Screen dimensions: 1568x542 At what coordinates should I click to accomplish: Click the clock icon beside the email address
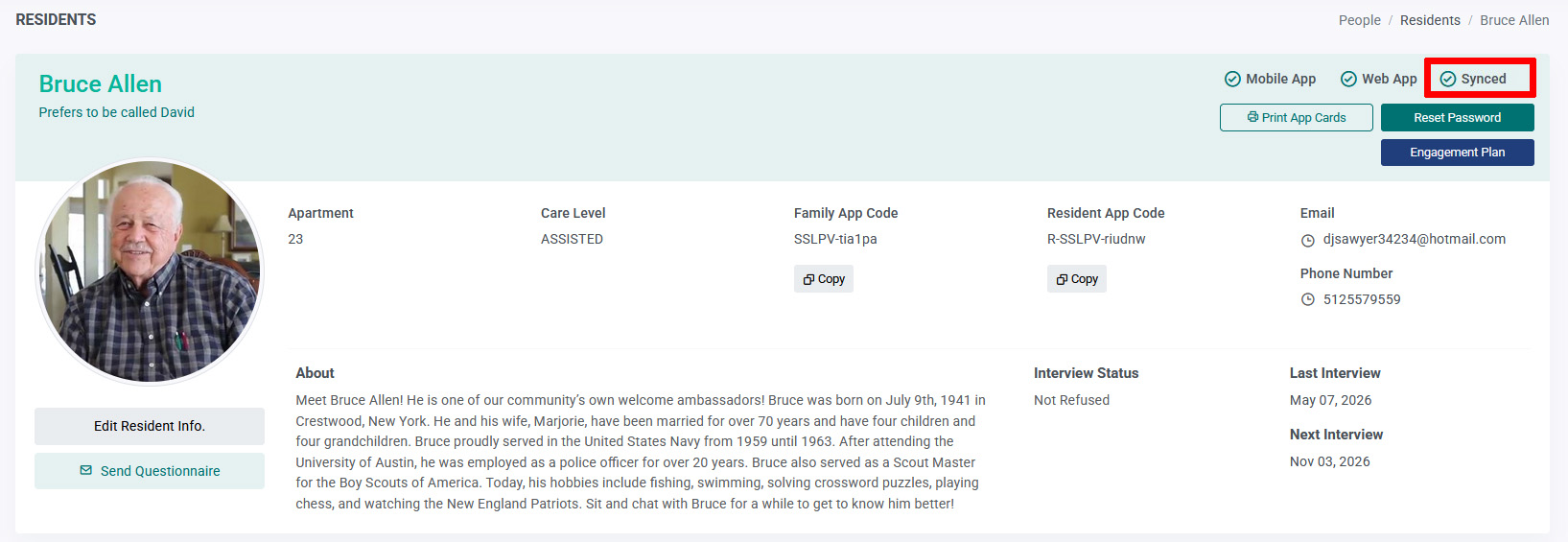click(1307, 240)
